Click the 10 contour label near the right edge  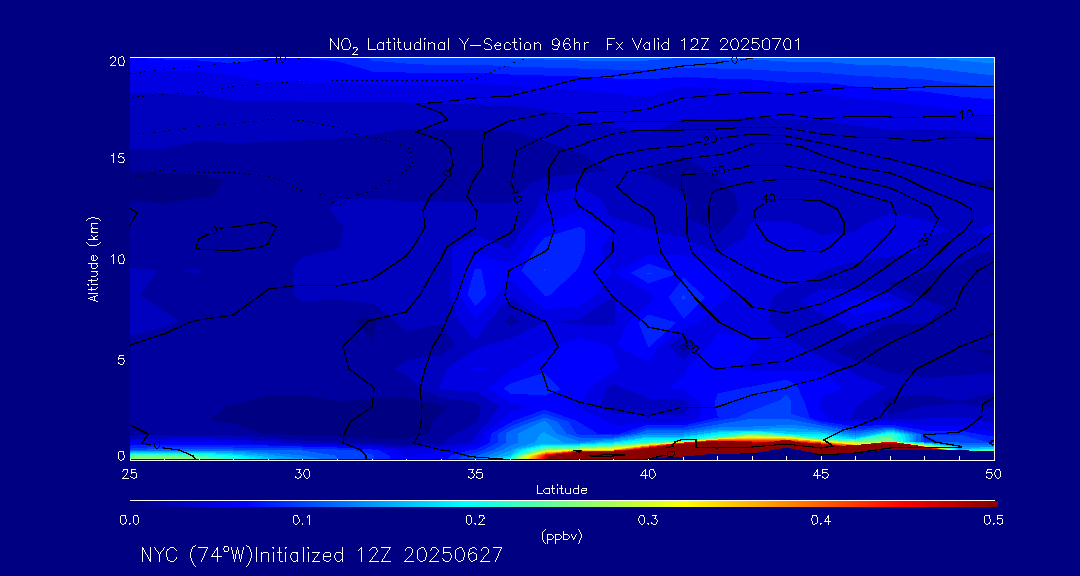point(966,114)
